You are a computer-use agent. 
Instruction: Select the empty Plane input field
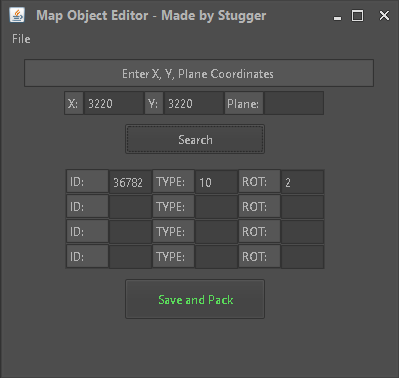294,103
